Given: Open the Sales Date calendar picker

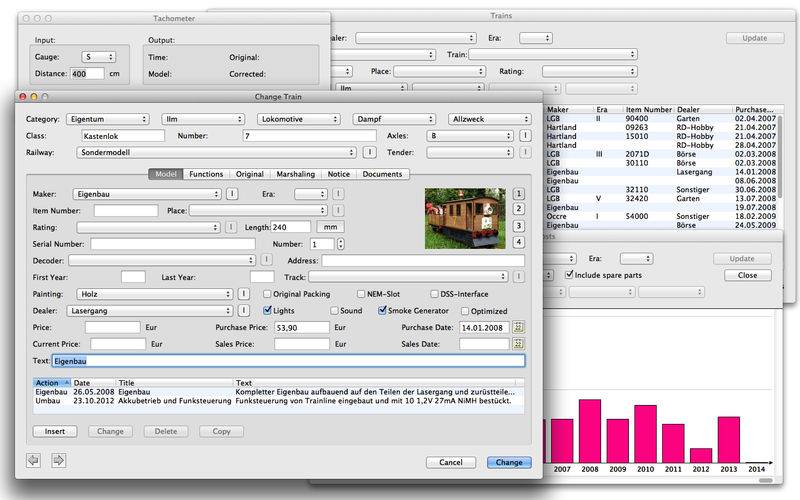Looking at the screenshot, I should click(x=518, y=344).
